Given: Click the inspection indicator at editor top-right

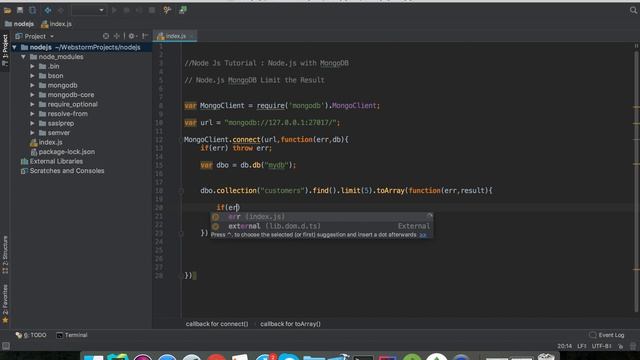Looking at the screenshot, I should [x=636, y=45].
